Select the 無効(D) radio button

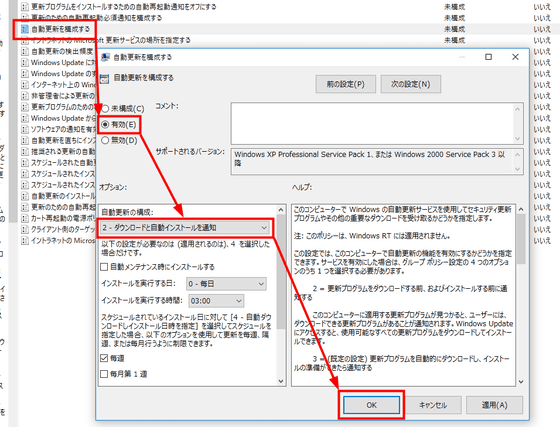tap(105, 140)
